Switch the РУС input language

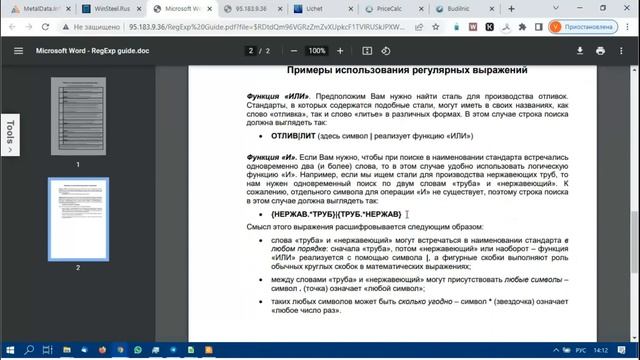[x=580, y=350]
